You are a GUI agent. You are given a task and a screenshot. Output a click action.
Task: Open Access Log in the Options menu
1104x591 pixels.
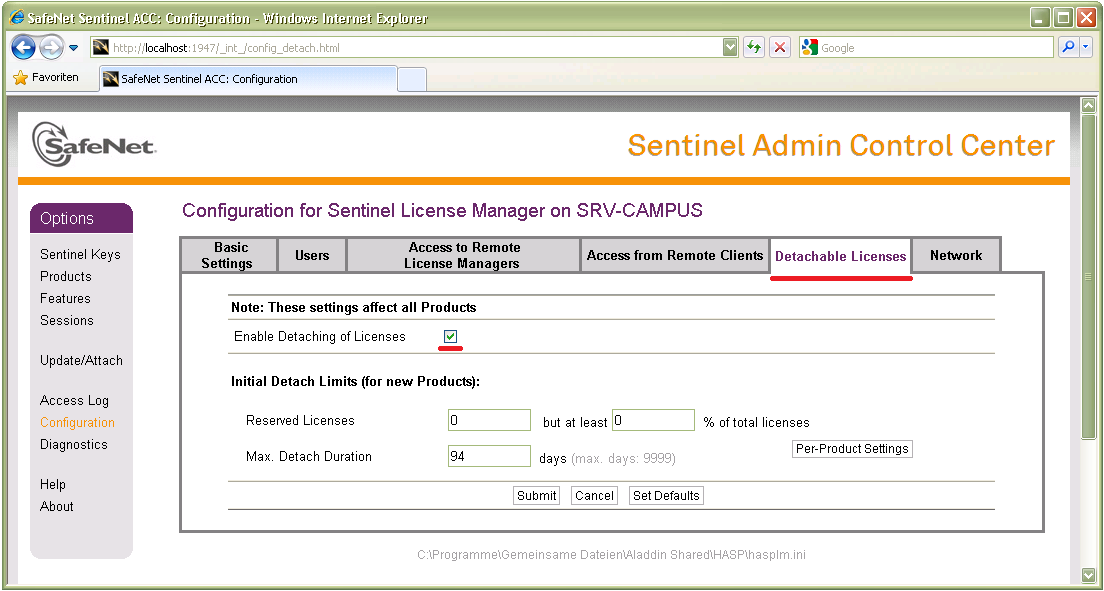(x=74, y=400)
